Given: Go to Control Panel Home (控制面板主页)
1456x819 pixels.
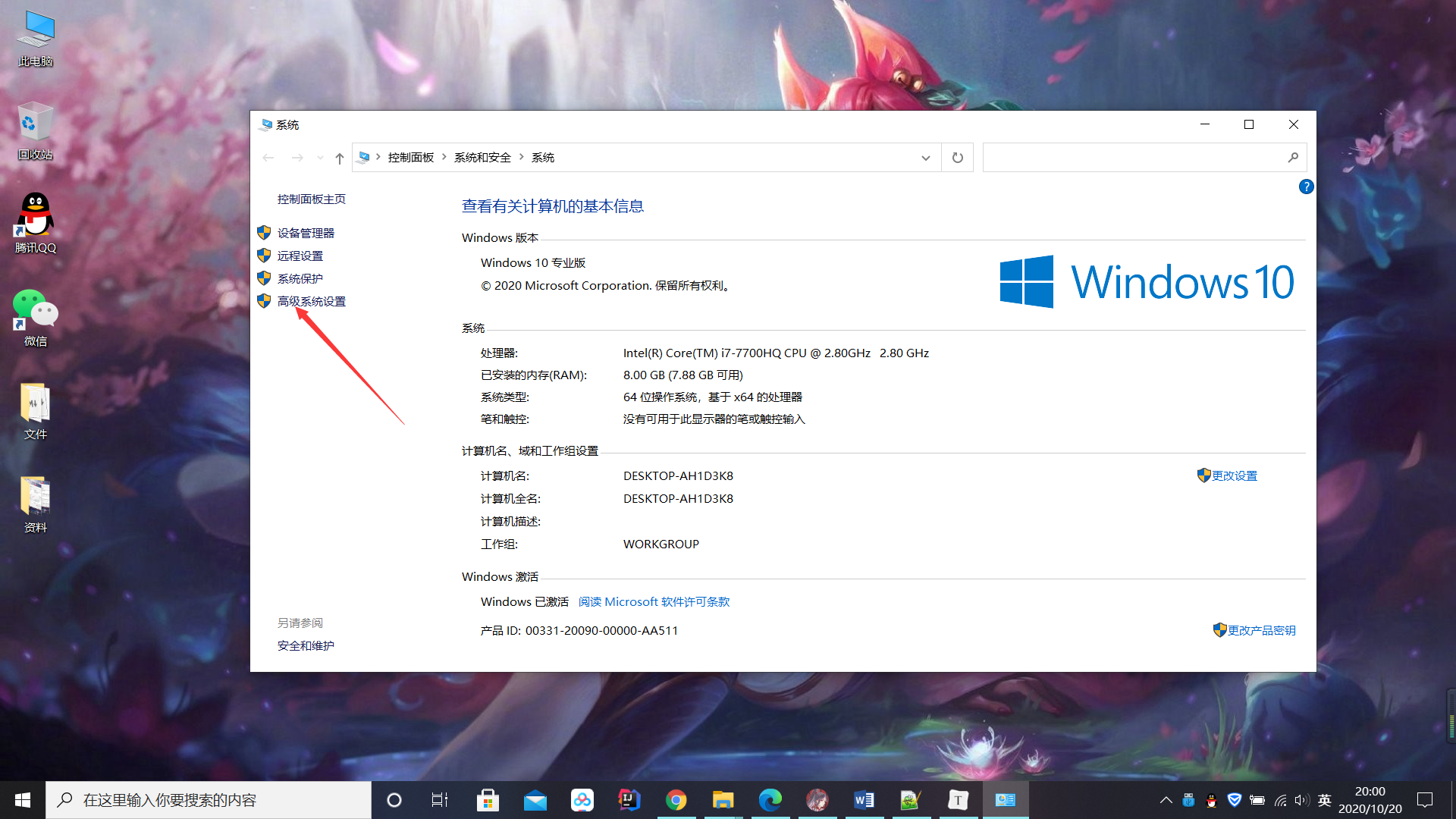Looking at the screenshot, I should coord(312,199).
